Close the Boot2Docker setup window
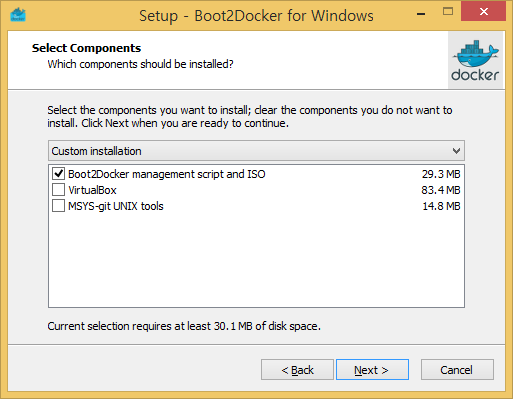The height and width of the screenshot is (399, 513). point(484,12)
